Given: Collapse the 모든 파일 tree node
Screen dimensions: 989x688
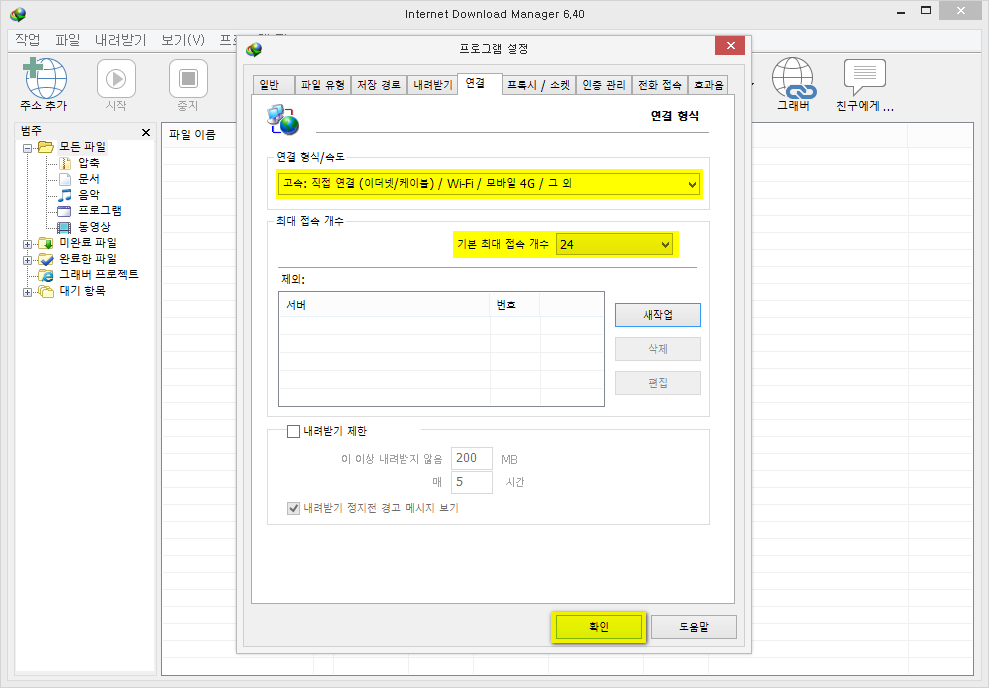Looking at the screenshot, I should (x=27, y=149).
